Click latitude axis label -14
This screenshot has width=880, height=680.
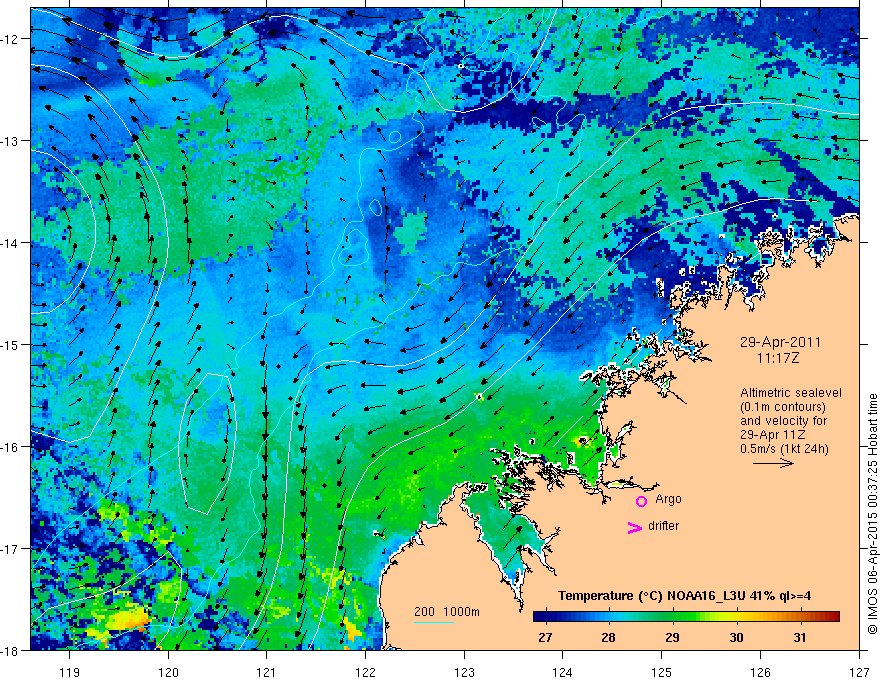[11, 243]
